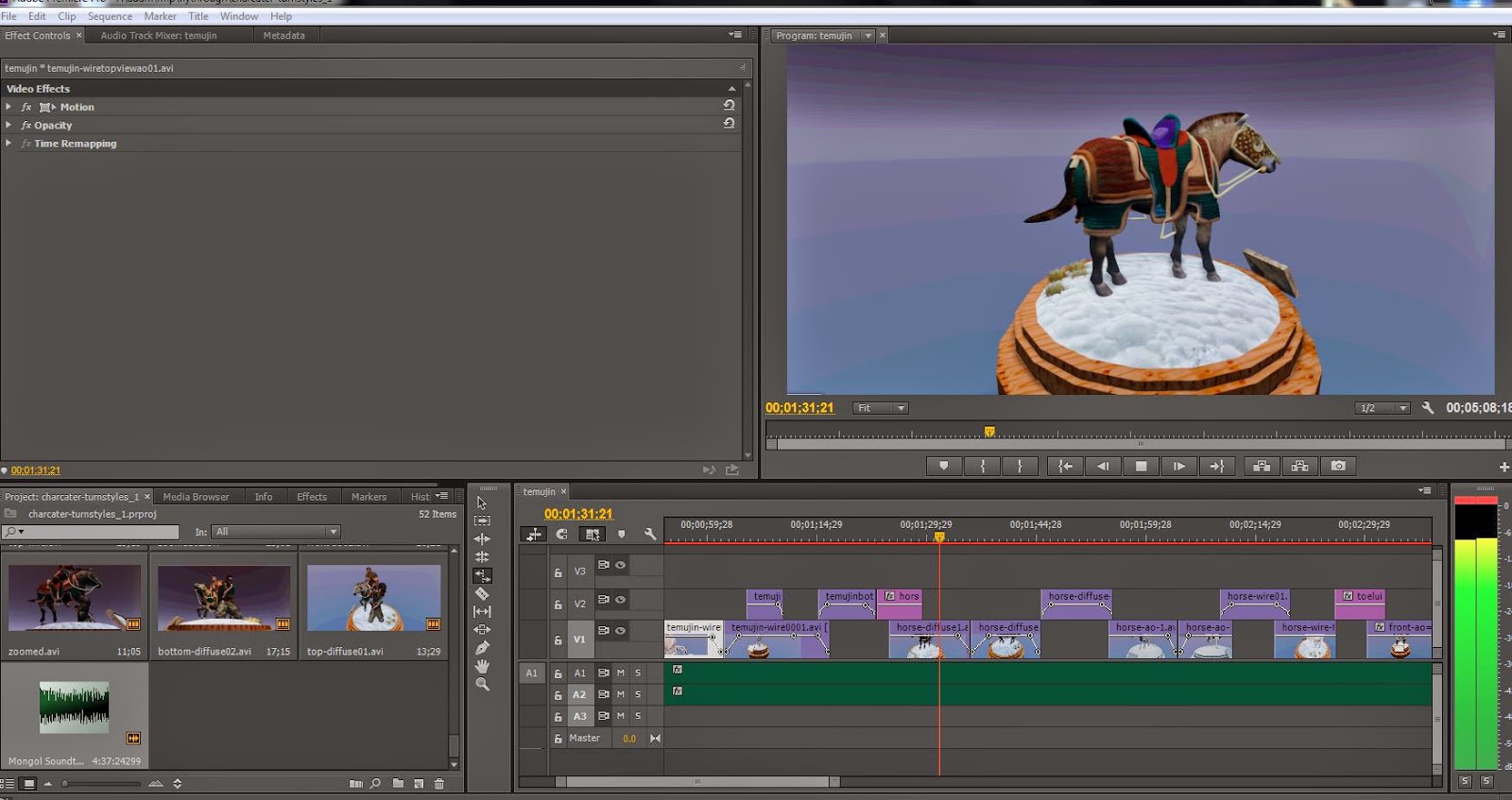Select the Selection arrow tool
The height and width of the screenshot is (800, 1512).
(482, 502)
